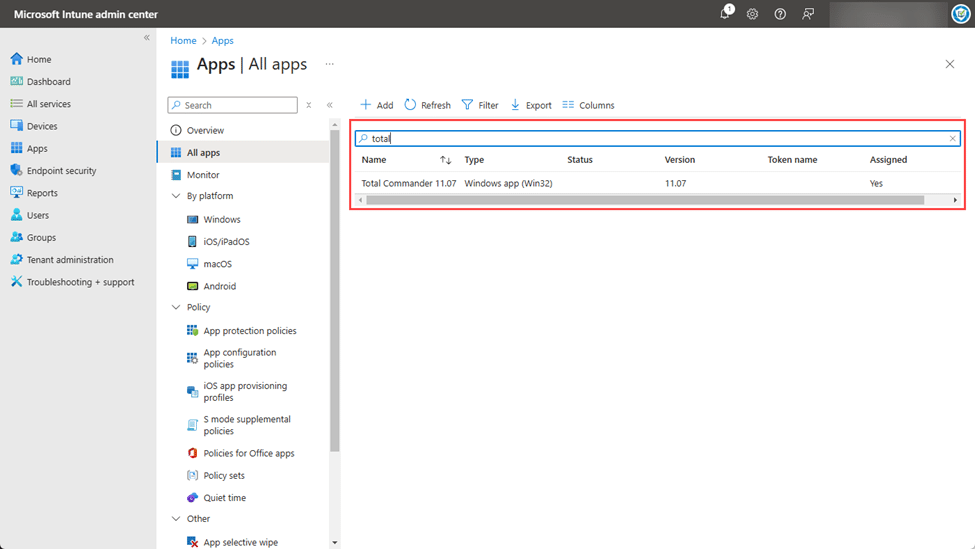Screen dimensions: 975x549
Task: Click the Home breadcrumb link
Action: pos(183,41)
